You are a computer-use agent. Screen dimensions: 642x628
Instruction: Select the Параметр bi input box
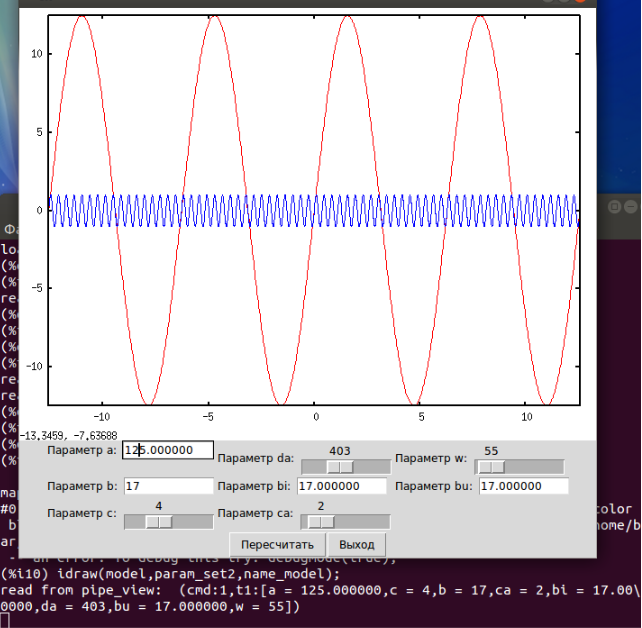coord(341,486)
